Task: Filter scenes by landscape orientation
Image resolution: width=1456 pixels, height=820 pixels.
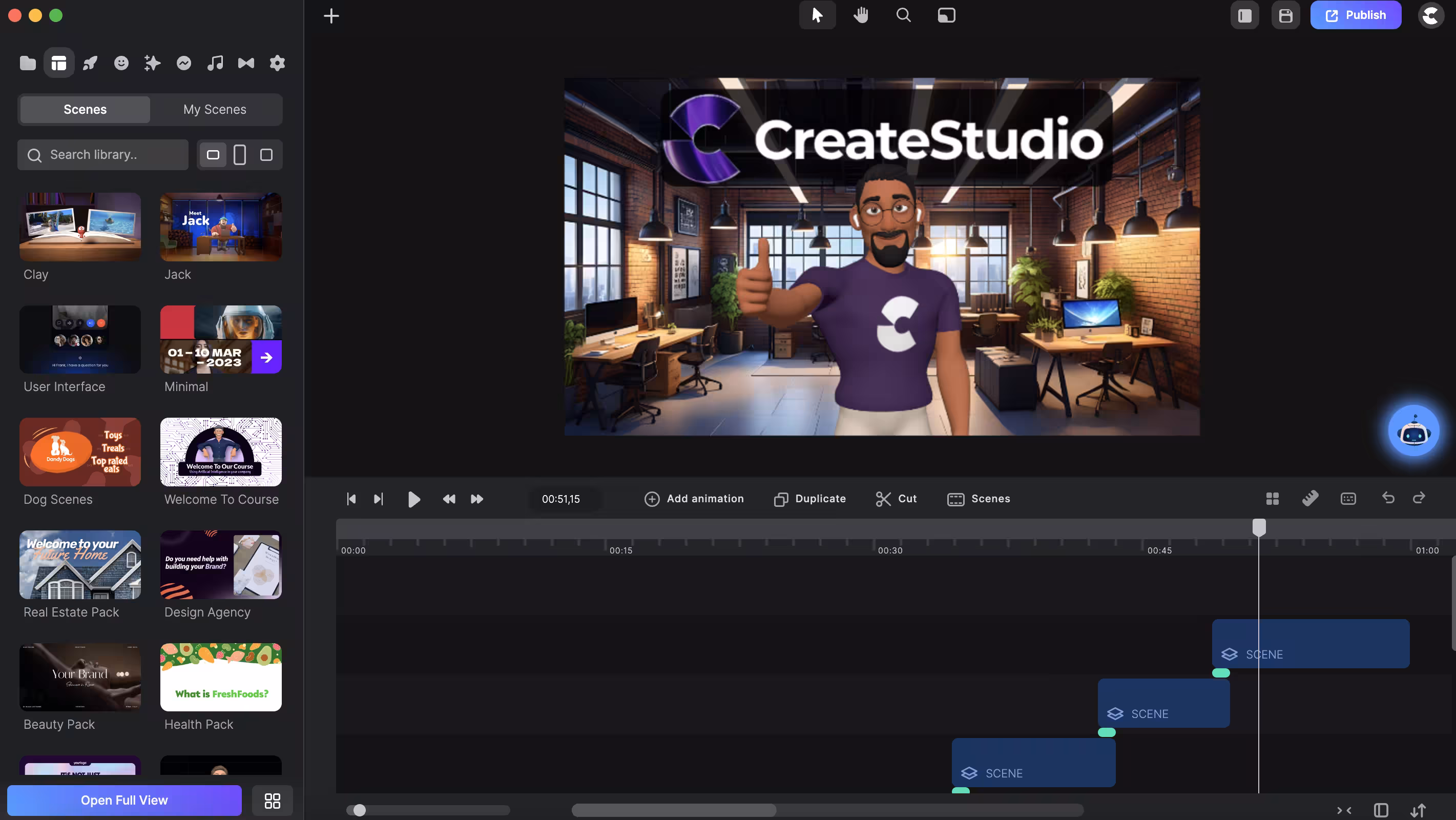Action: [213, 154]
